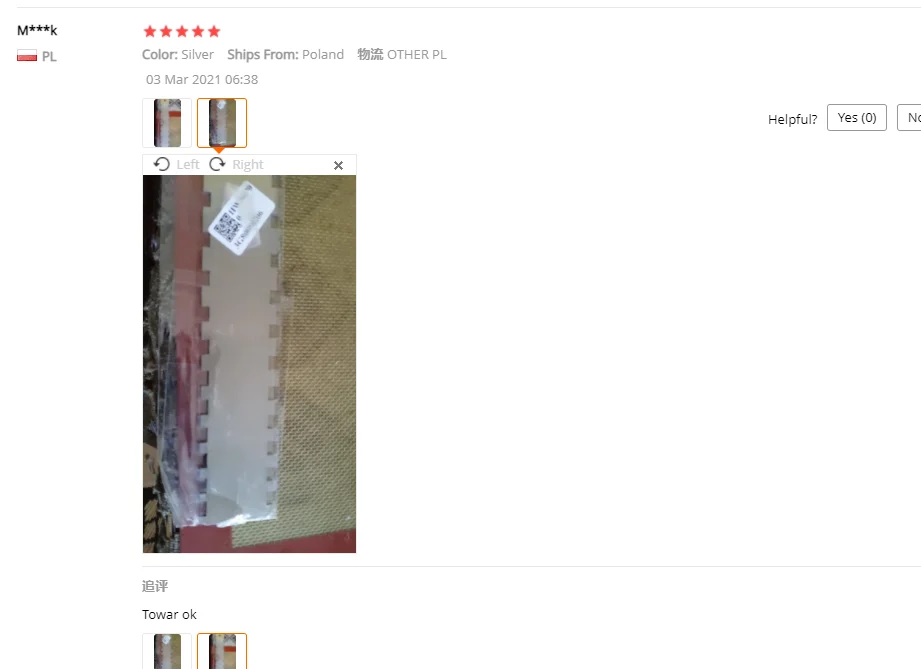The height and width of the screenshot is (669, 921).
Task: Click the "Right" rotate label
Action: click(248, 164)
